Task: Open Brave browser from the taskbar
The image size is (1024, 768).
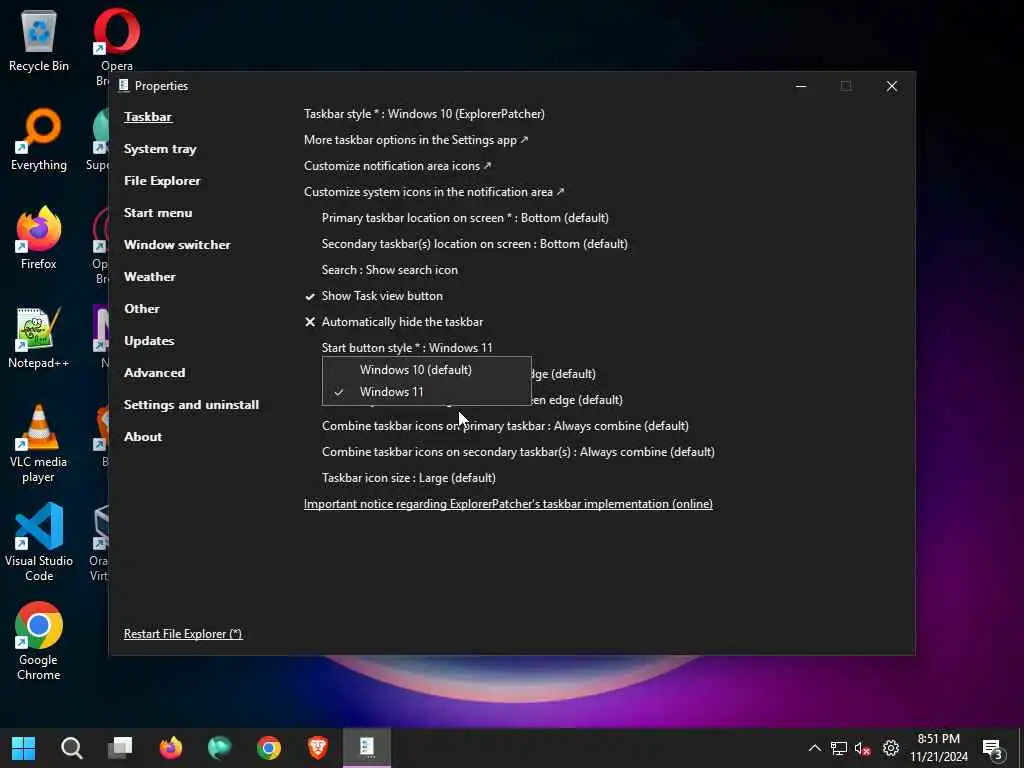Action: pyautogui.click(x=318, y=748)
